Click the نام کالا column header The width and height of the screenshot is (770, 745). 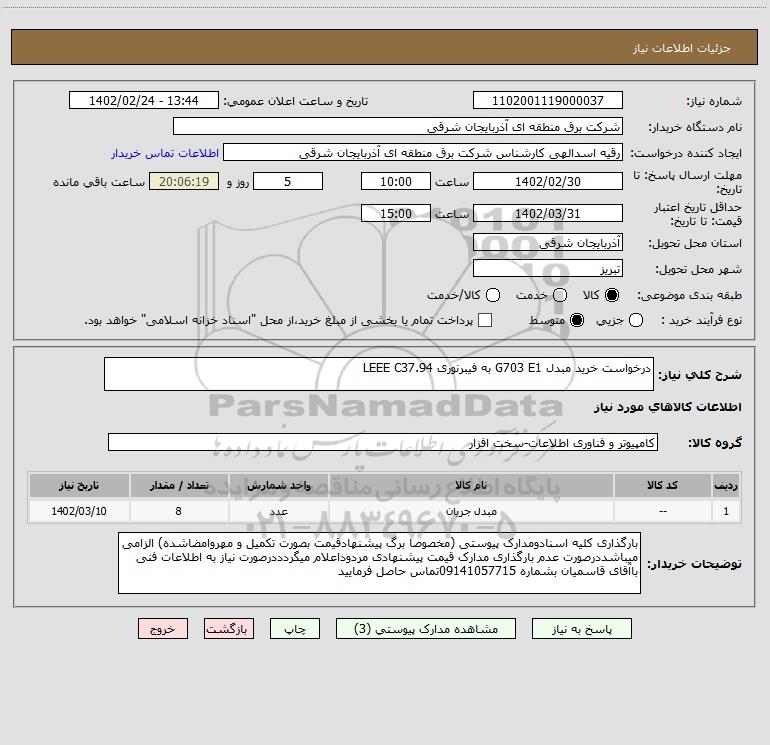(471, 486)
